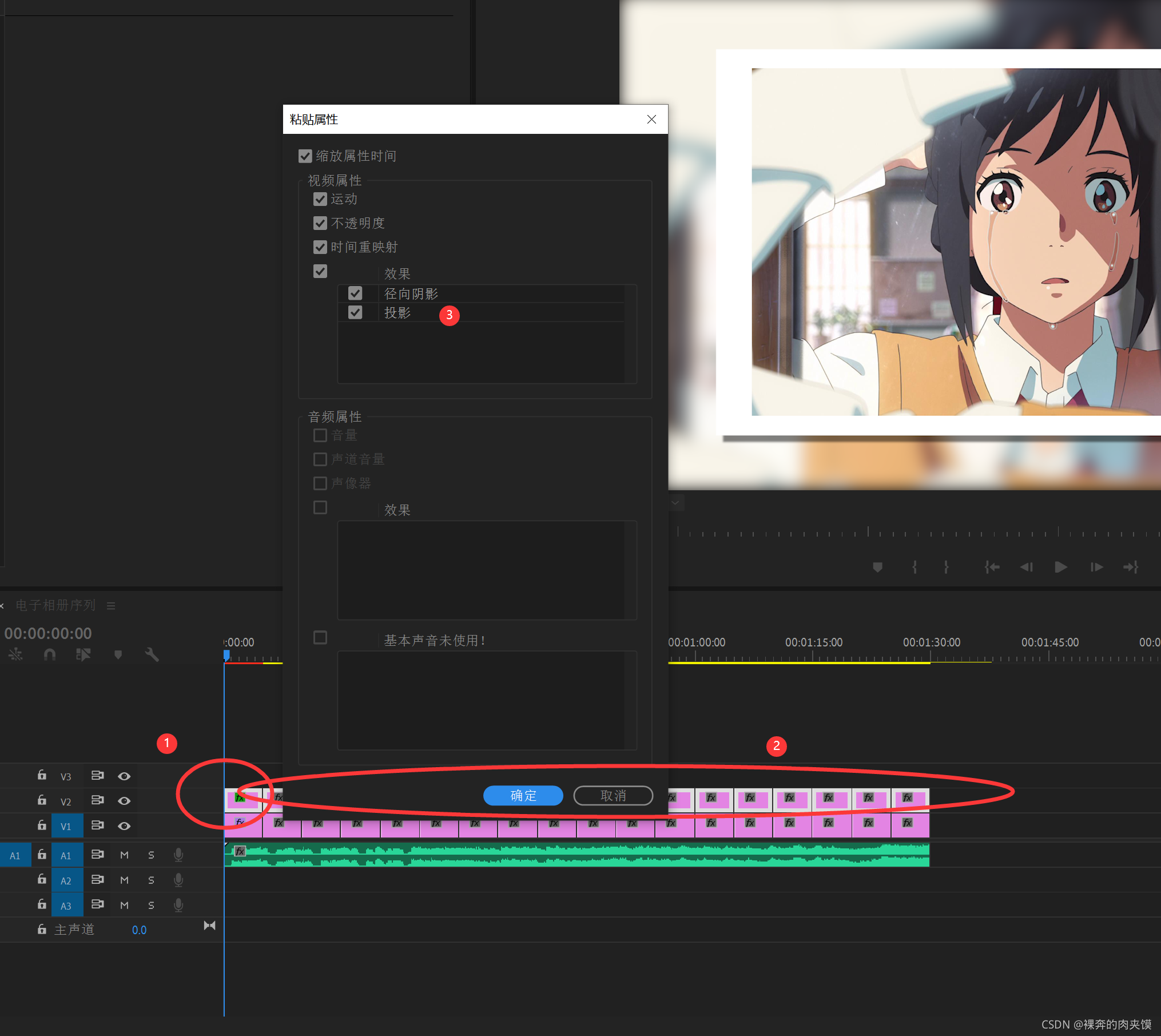Uncheck the 投影 effect
1161x1036 pixels.
tap(355, 312)
